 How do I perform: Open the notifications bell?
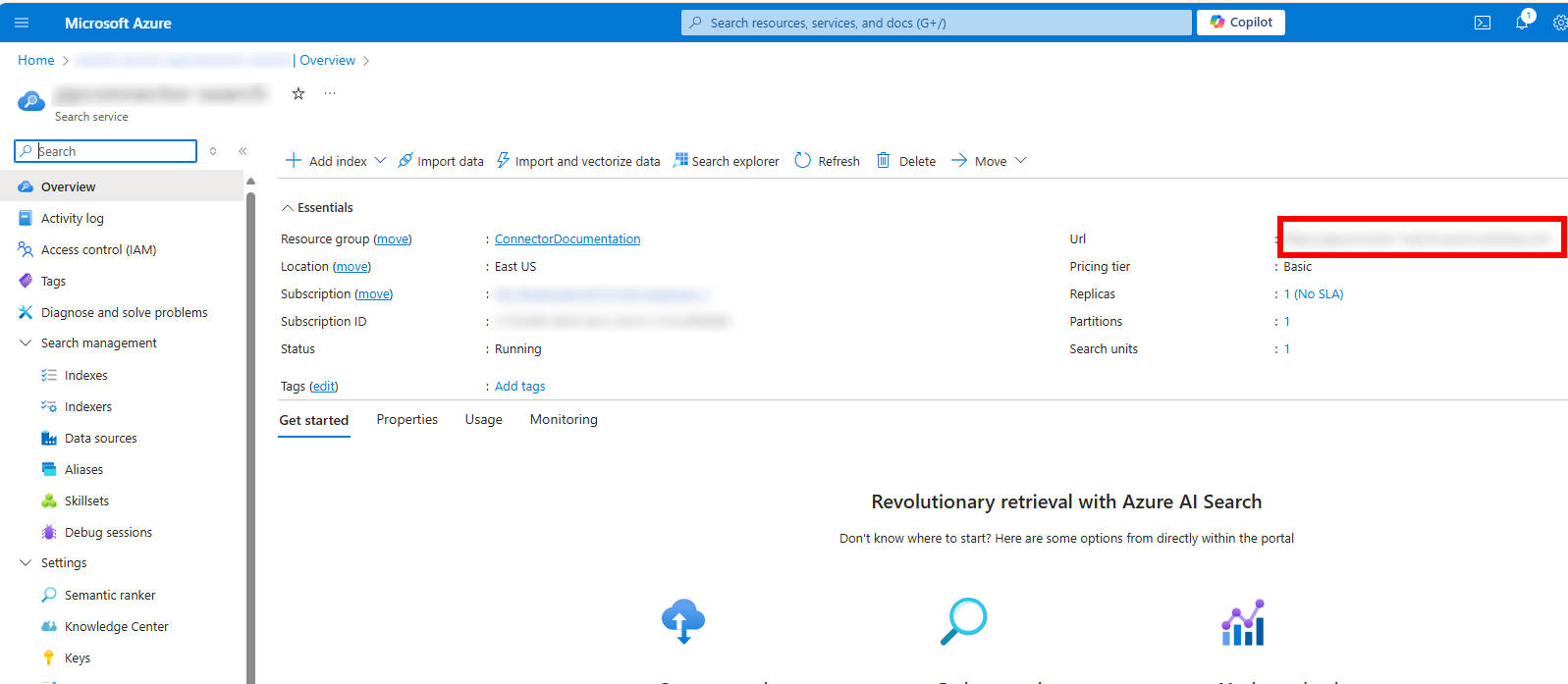pos(1522,22)
